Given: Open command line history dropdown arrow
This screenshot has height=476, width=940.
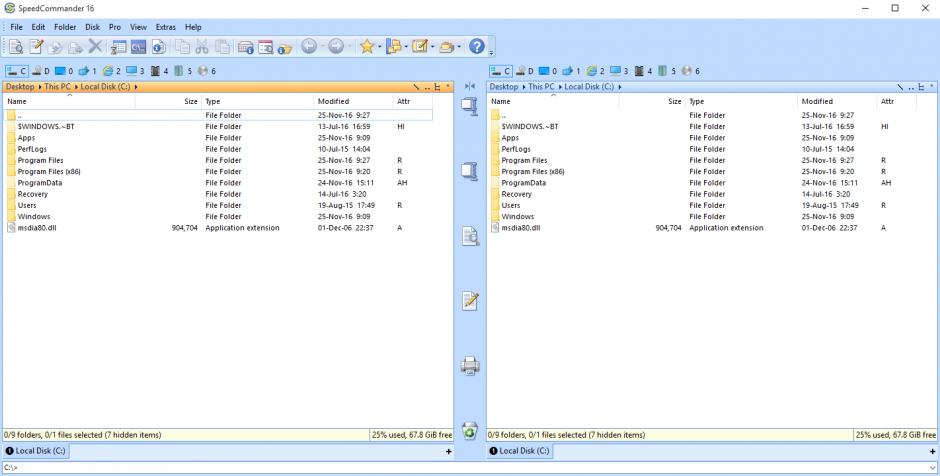Looking at the screenshot, I should point(932,468).
